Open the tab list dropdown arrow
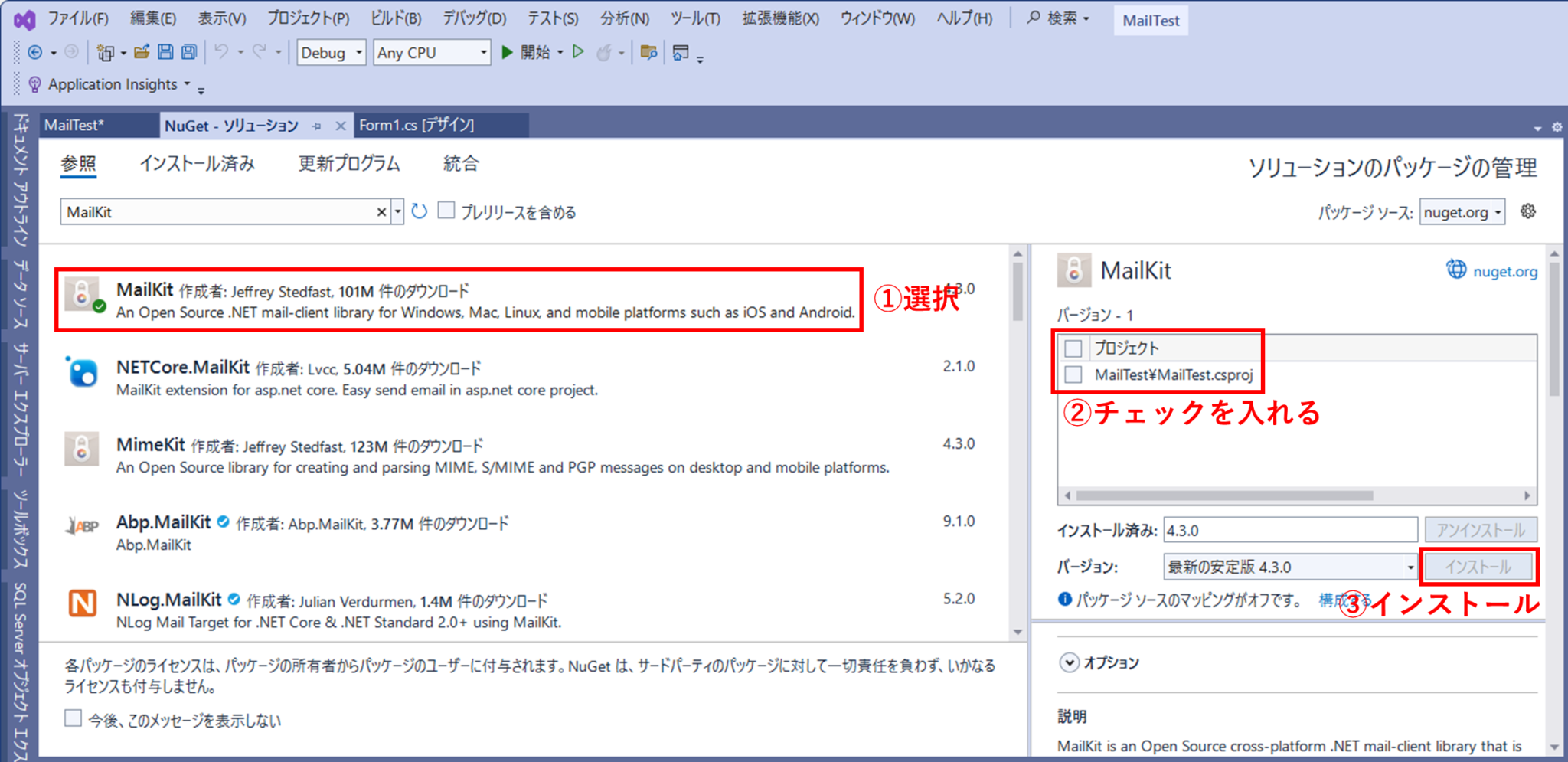Viewport: 1568px width, 762px height. (1537, 129)
